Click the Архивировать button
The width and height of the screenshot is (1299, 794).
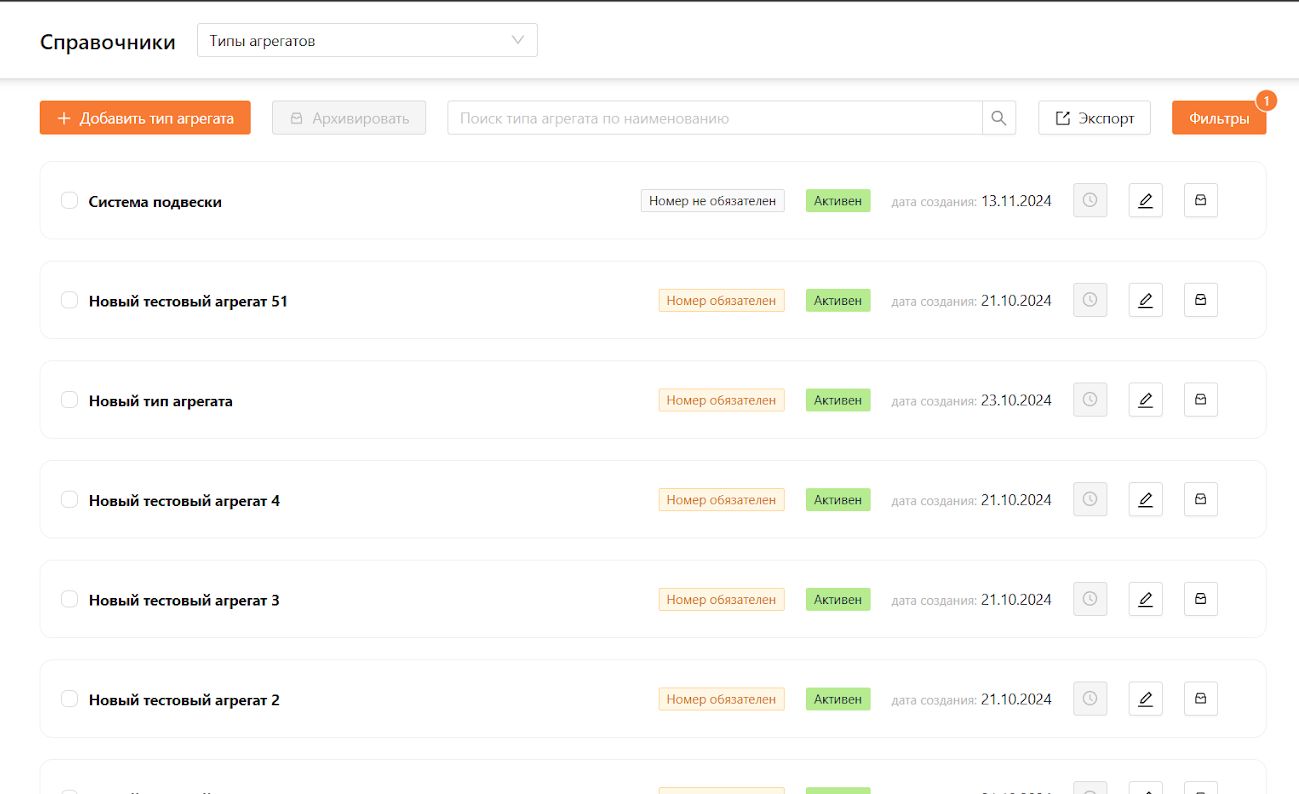tap(349, 118)
